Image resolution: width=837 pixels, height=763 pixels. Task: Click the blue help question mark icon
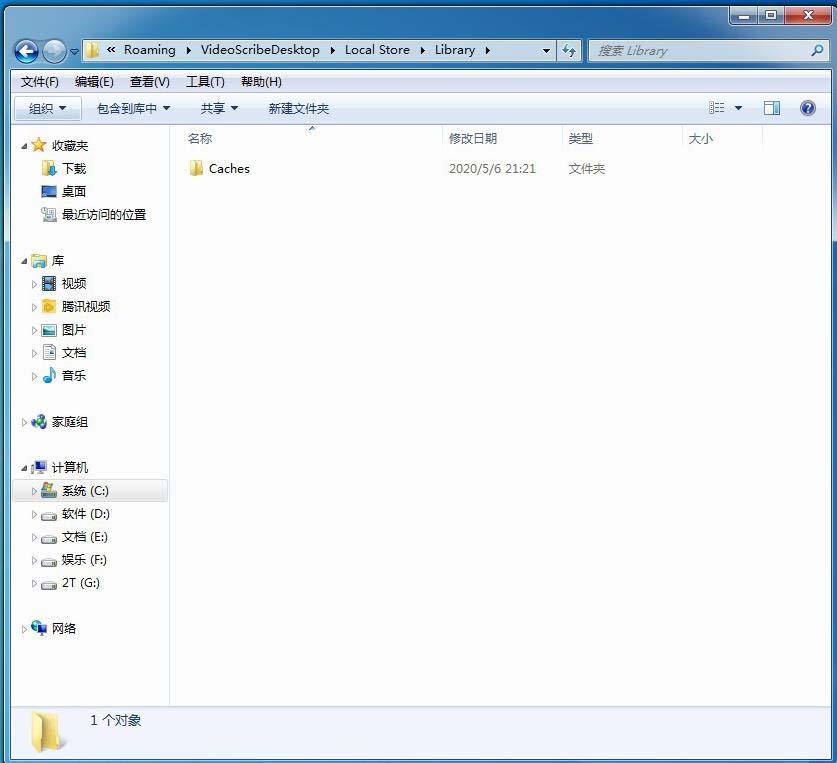808,108
